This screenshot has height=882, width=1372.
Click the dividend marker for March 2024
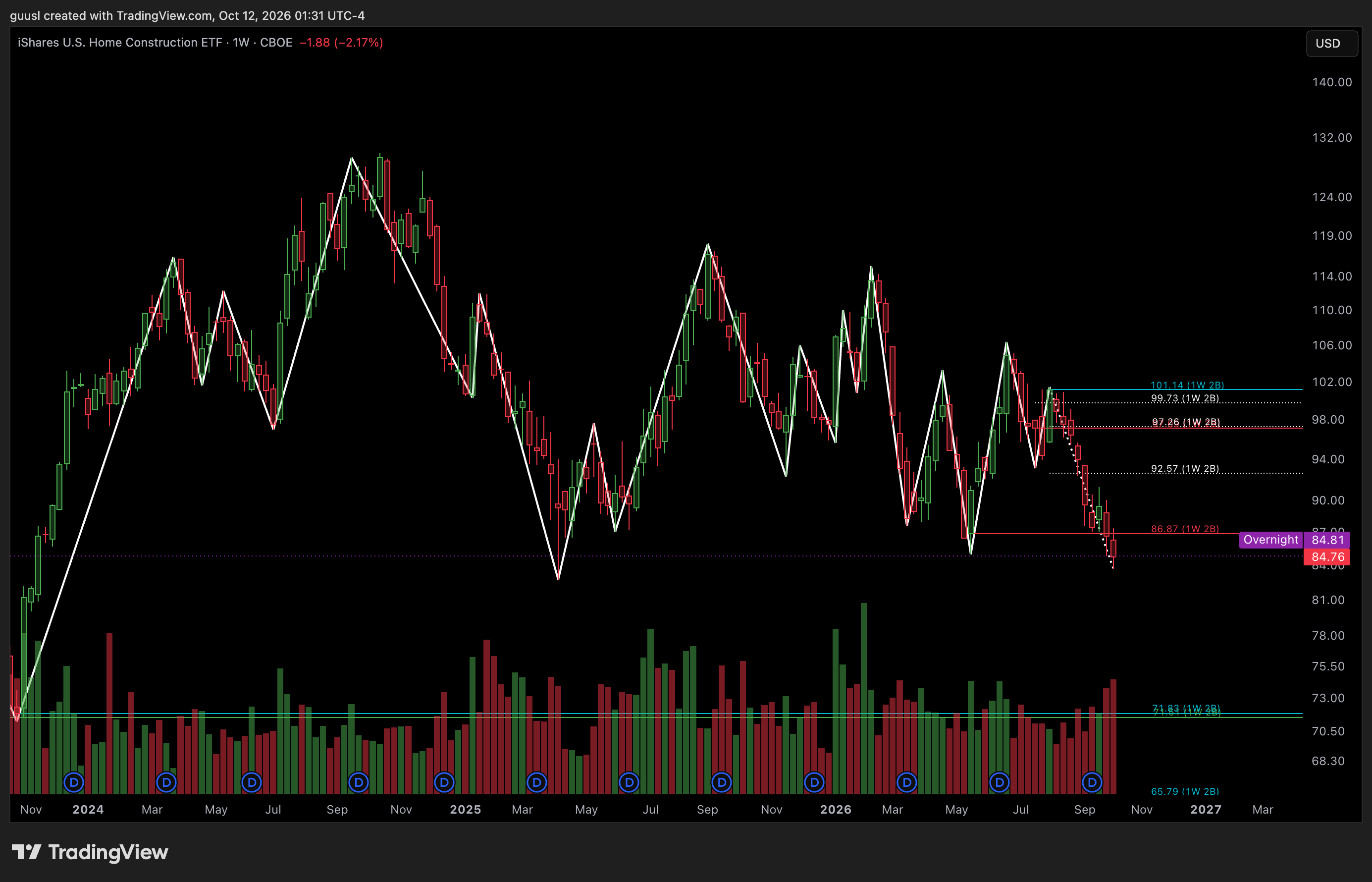tap(166, 782)
